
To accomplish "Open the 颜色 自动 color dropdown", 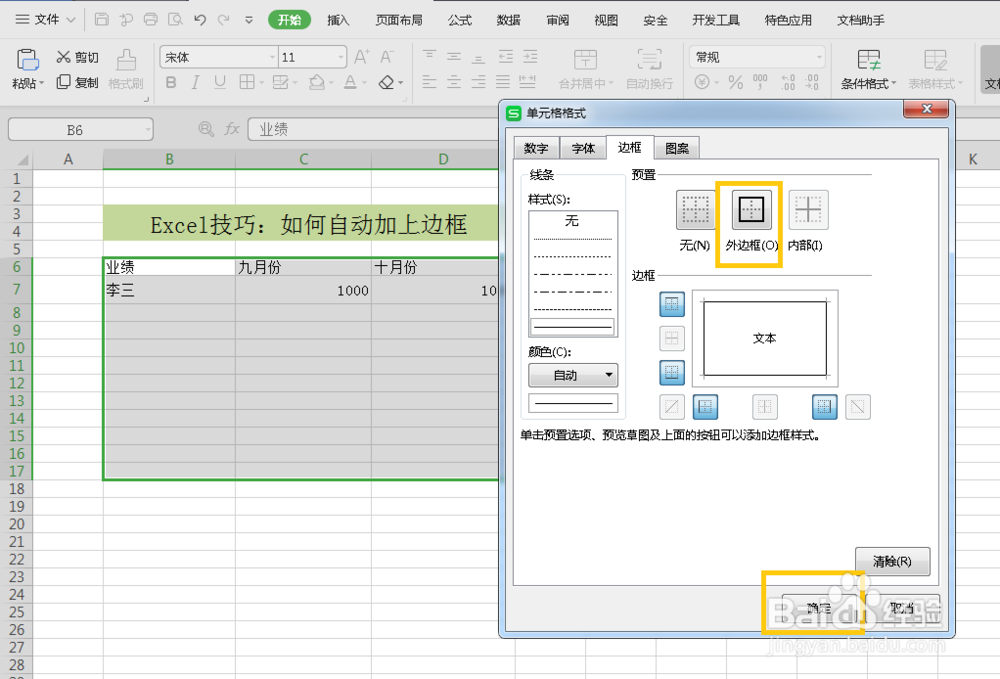I will click(573, 375).
